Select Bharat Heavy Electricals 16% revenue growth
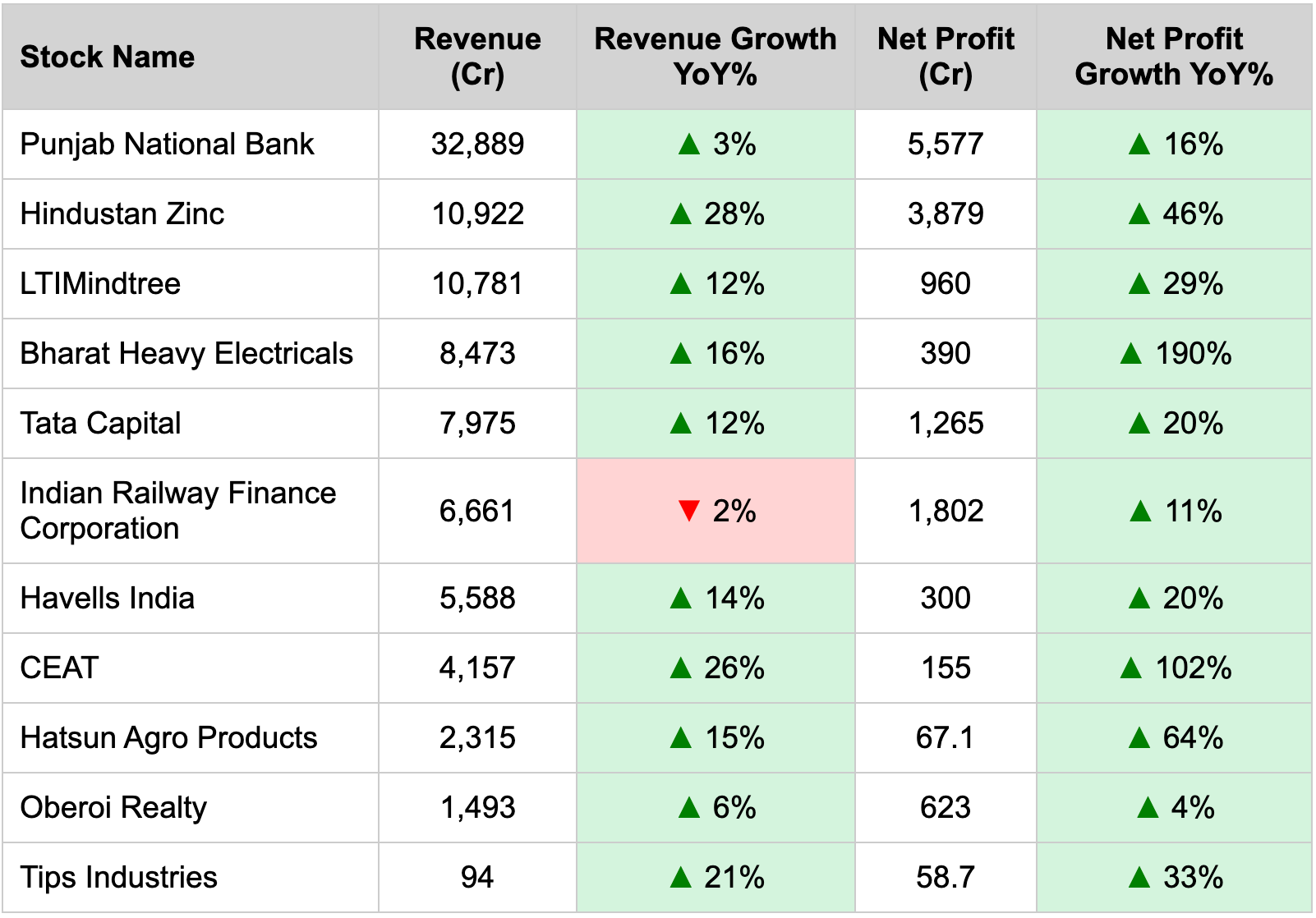 [x=716, y=354]
